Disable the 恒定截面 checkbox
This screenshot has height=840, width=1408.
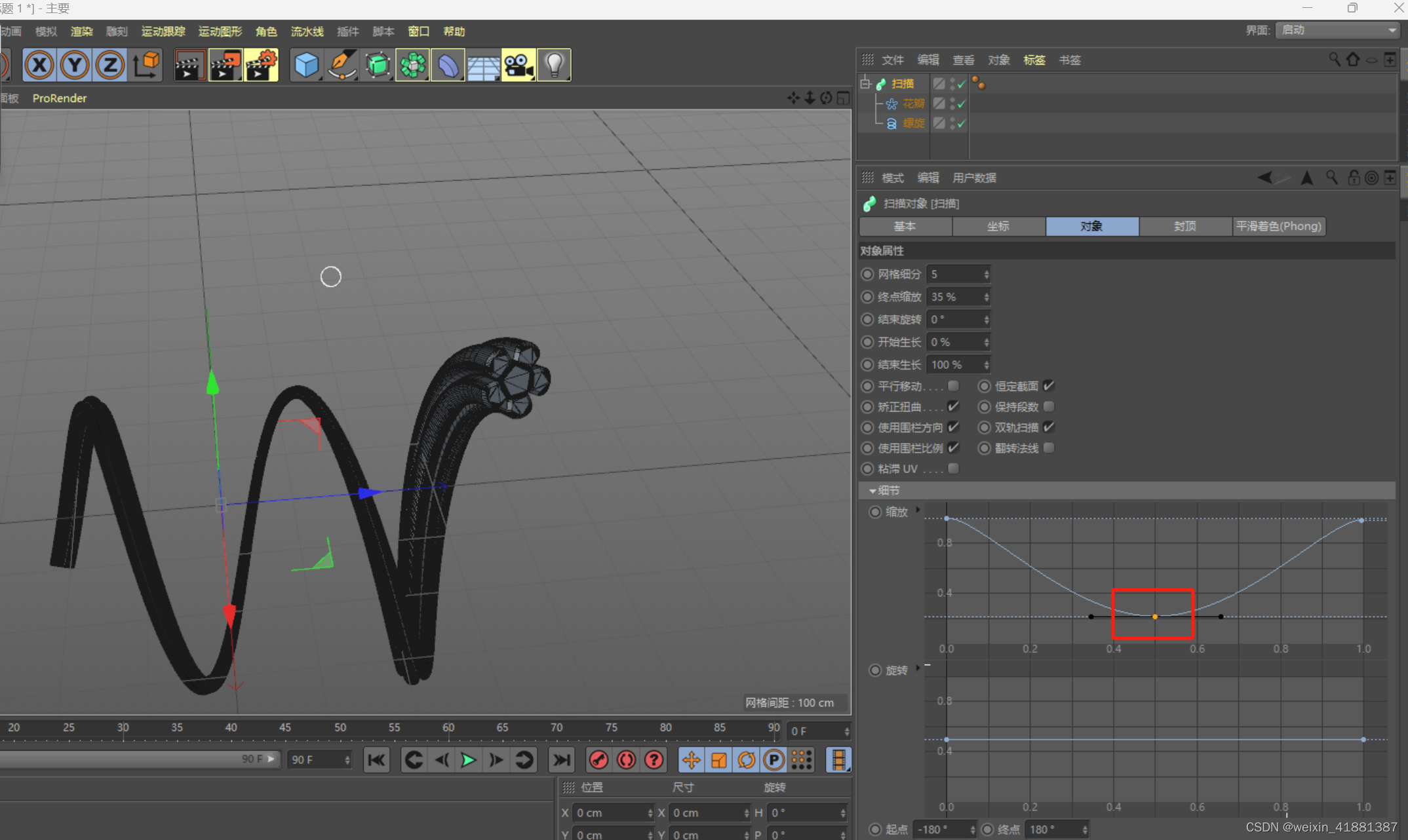(x=1049, y=386)
